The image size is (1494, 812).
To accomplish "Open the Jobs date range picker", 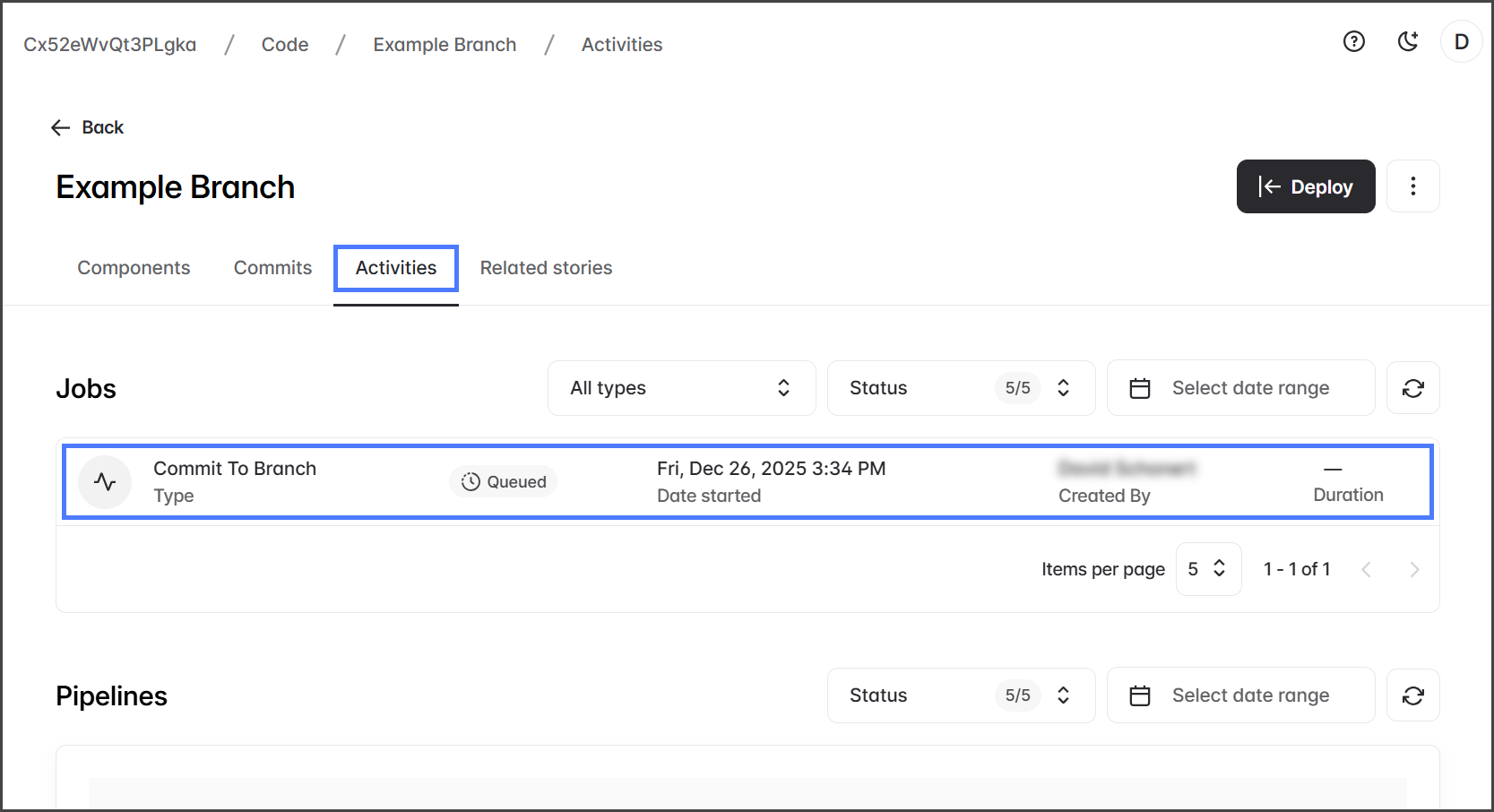I will click(x=1240, y=388).
